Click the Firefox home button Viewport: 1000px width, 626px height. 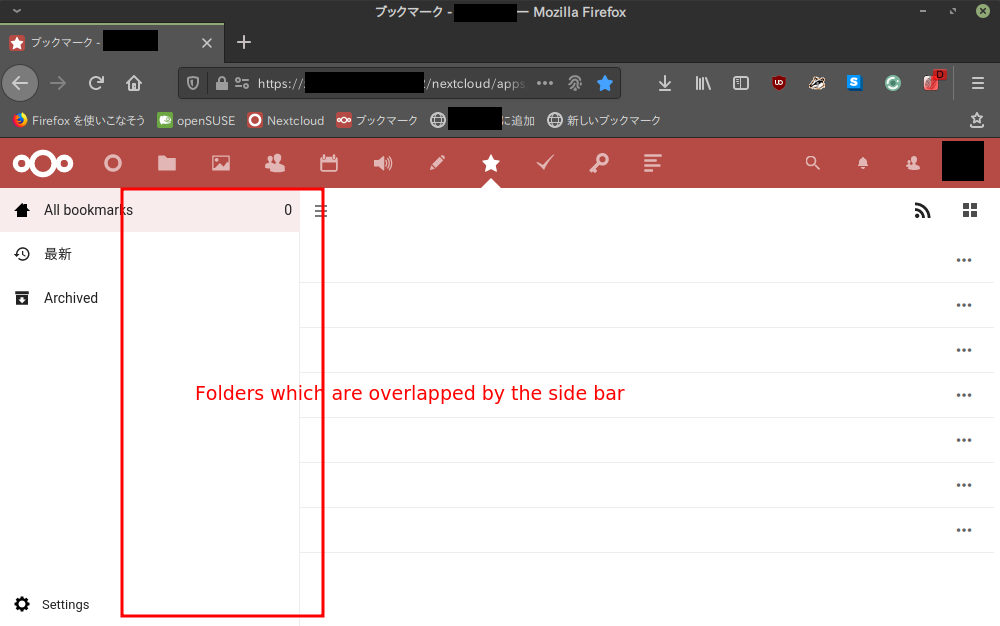(134, 83)
